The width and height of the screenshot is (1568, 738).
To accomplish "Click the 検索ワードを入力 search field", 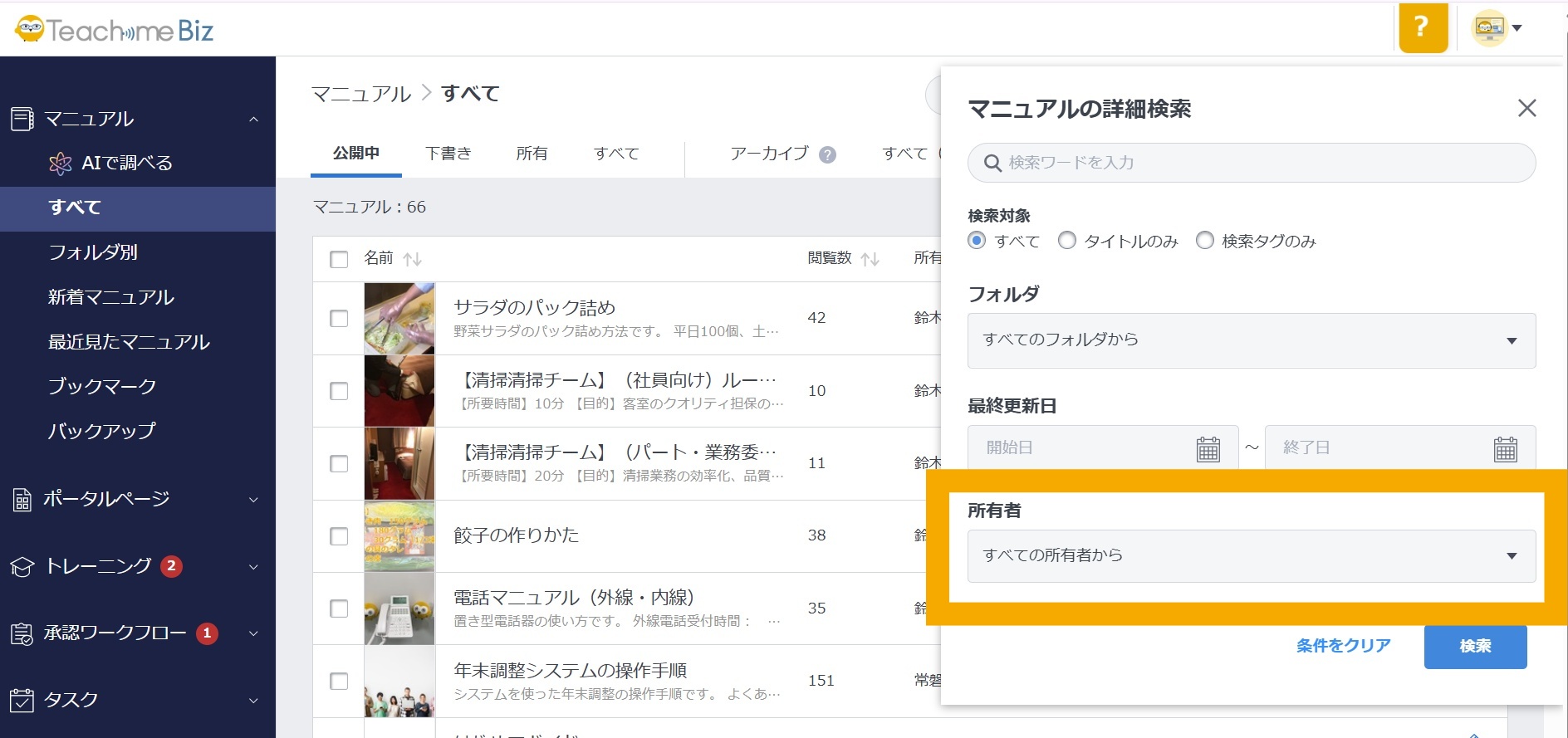I will [1251, 163].
